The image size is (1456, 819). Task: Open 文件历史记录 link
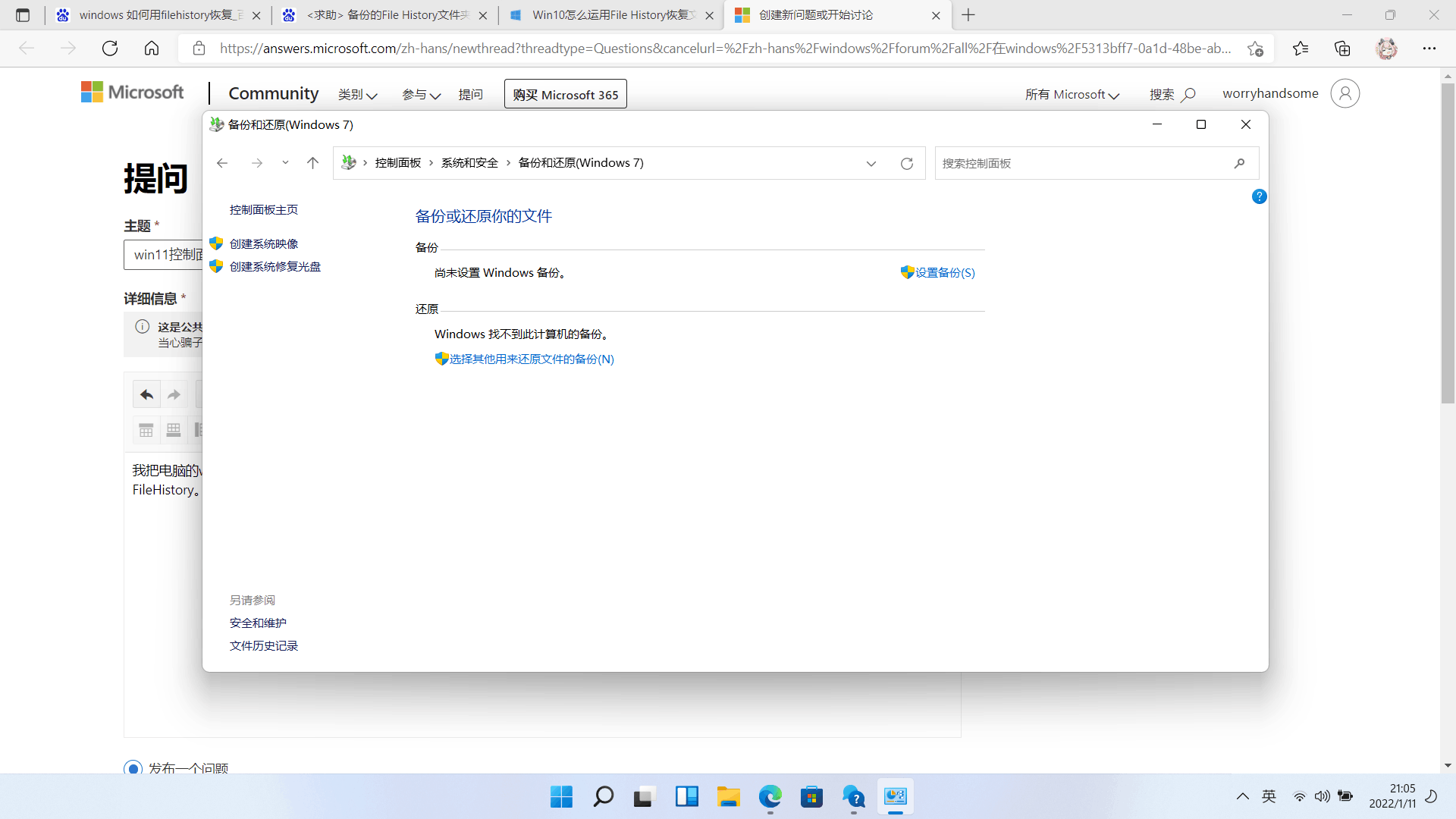[264, 645]
